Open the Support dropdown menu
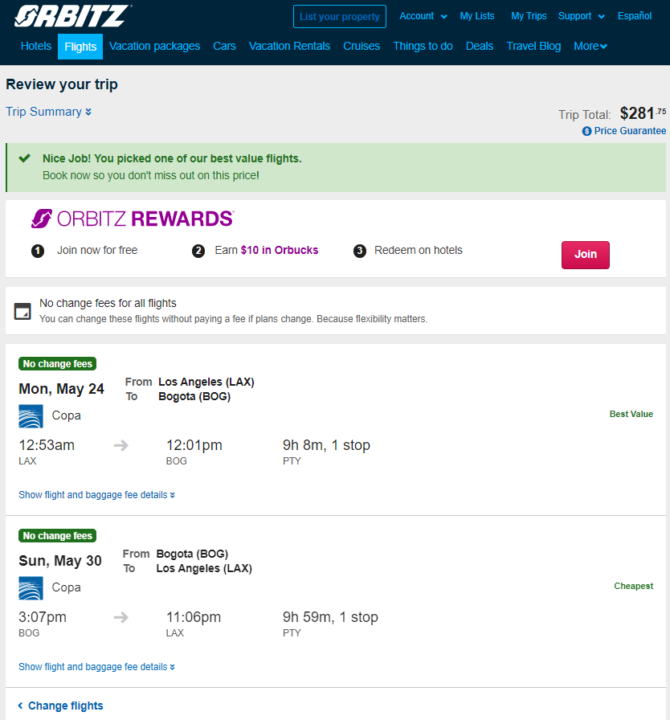Image resolution: width=670 pixels, height=720 pixels. tap(581, 16)
